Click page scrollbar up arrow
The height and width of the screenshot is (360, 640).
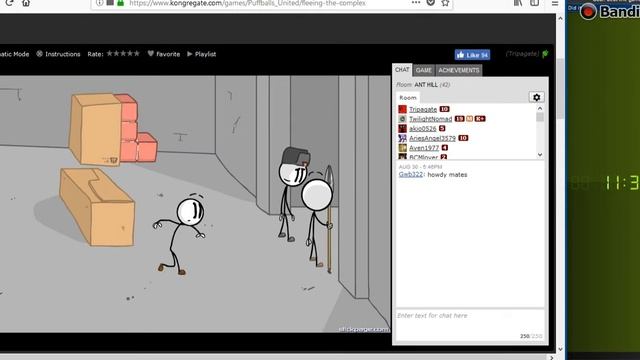(560, 18)
